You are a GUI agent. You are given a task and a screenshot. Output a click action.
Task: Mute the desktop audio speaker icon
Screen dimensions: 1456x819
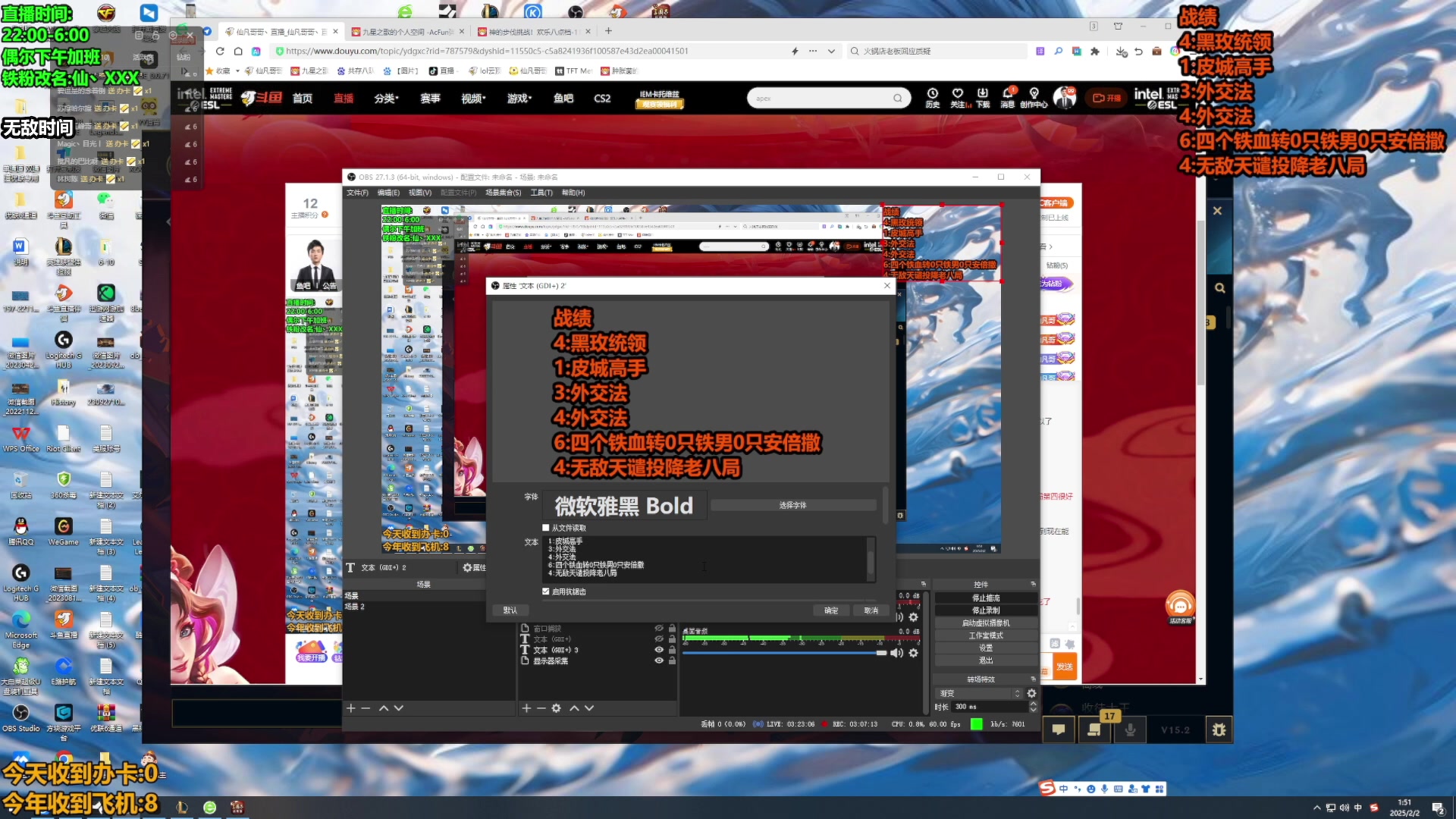click(896, 653)
